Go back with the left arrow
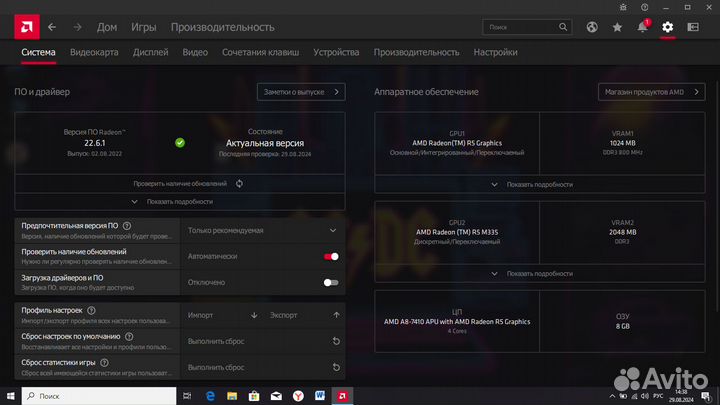 pos(52,27)
